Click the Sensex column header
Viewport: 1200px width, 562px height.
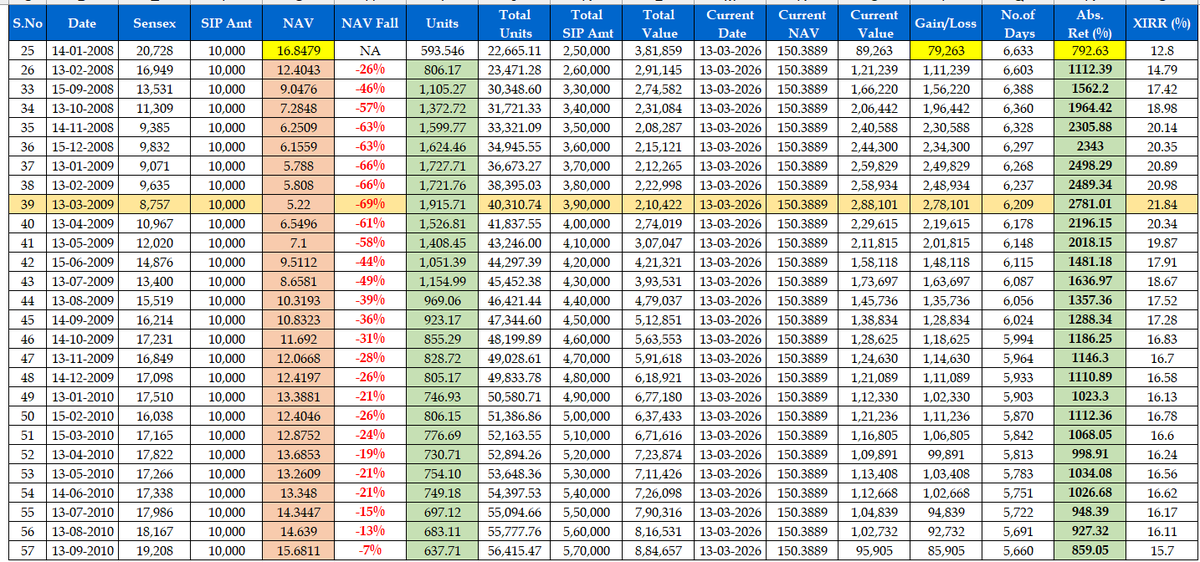click(152, 24)
